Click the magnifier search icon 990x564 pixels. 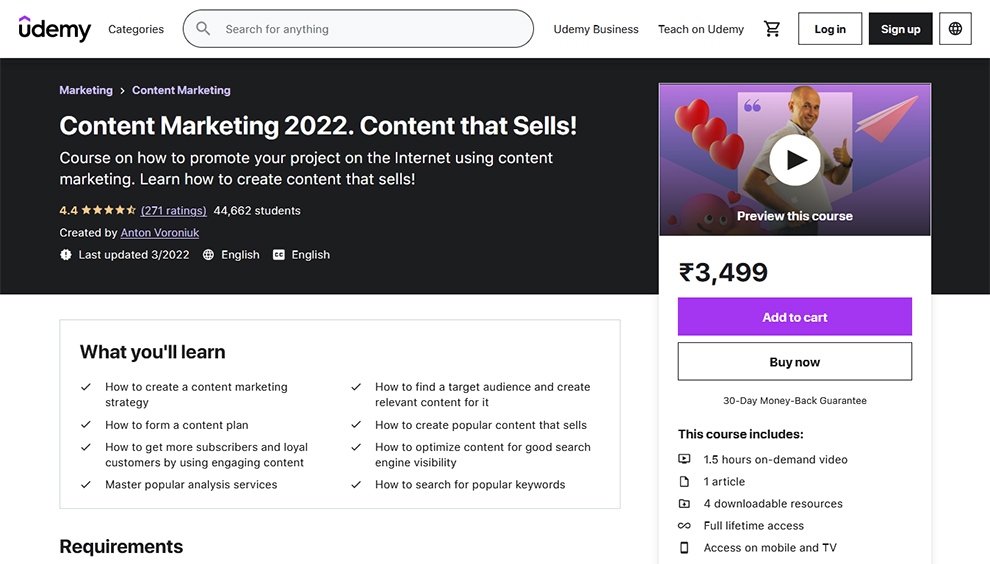[x=204, y=29]
